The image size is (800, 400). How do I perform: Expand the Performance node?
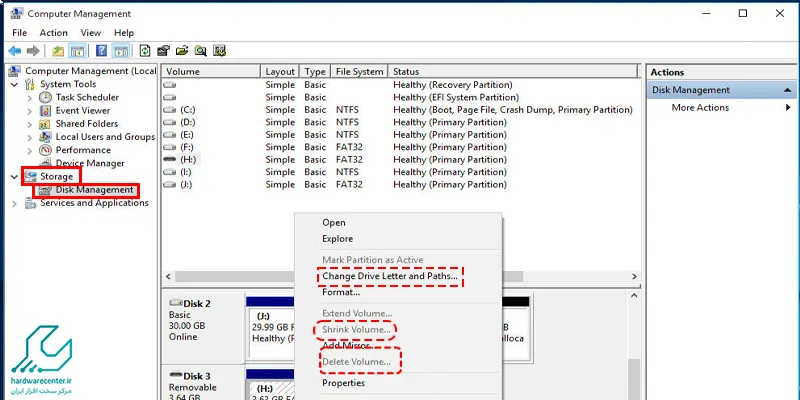pos(30,151)
